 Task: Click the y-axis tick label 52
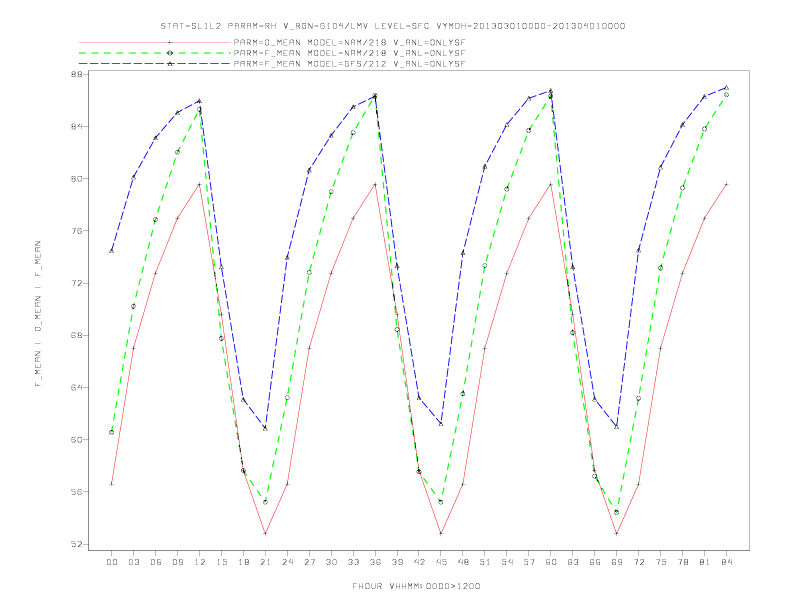click(x=78, y=544)
